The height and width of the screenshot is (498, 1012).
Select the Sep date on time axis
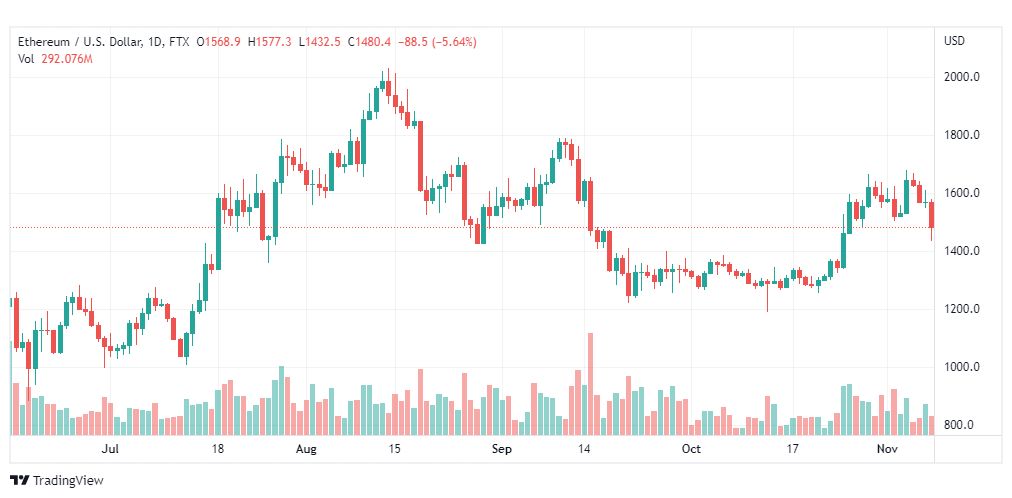point(502,450)
